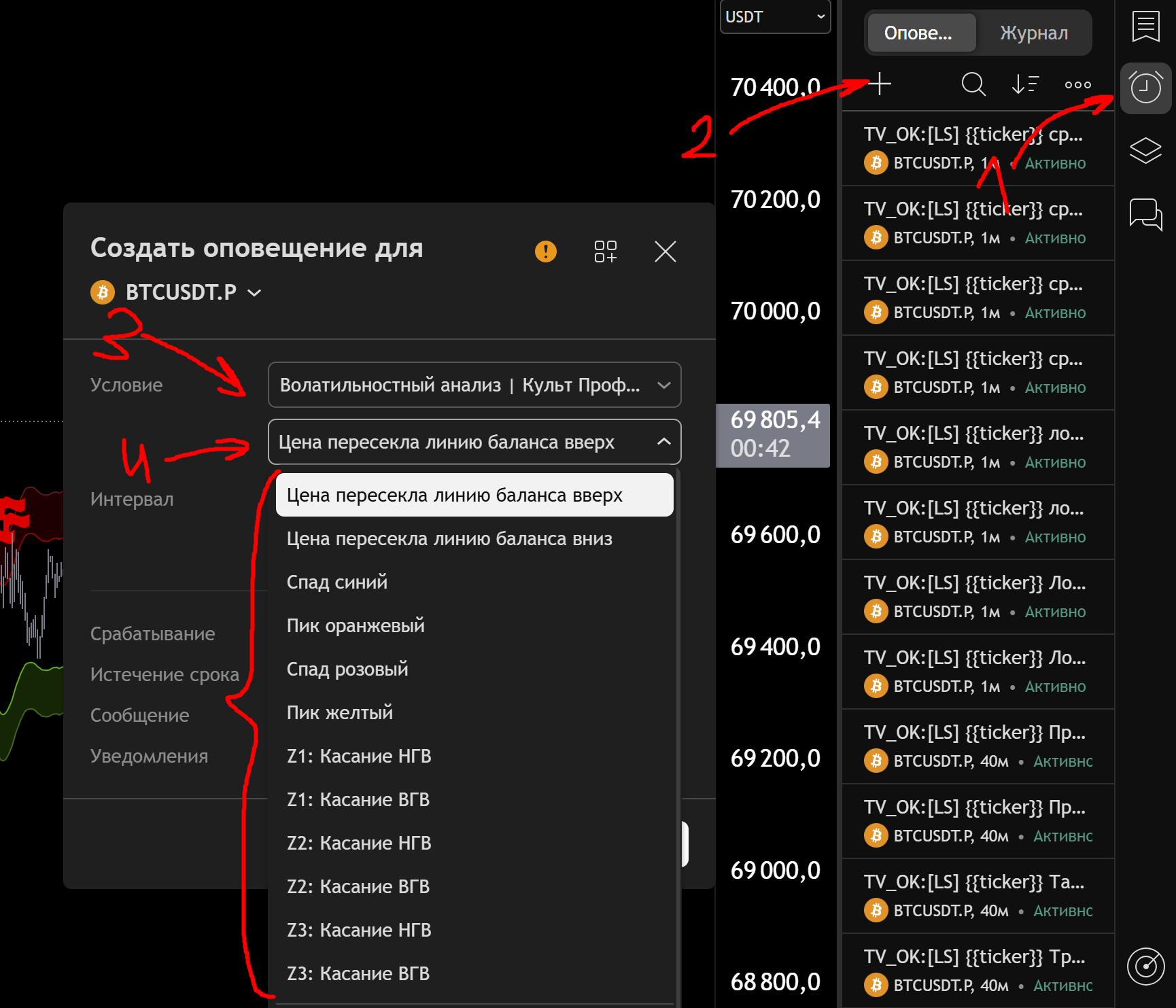Close the create alert dialog
1176x1008 pixels.
[665, 251]
